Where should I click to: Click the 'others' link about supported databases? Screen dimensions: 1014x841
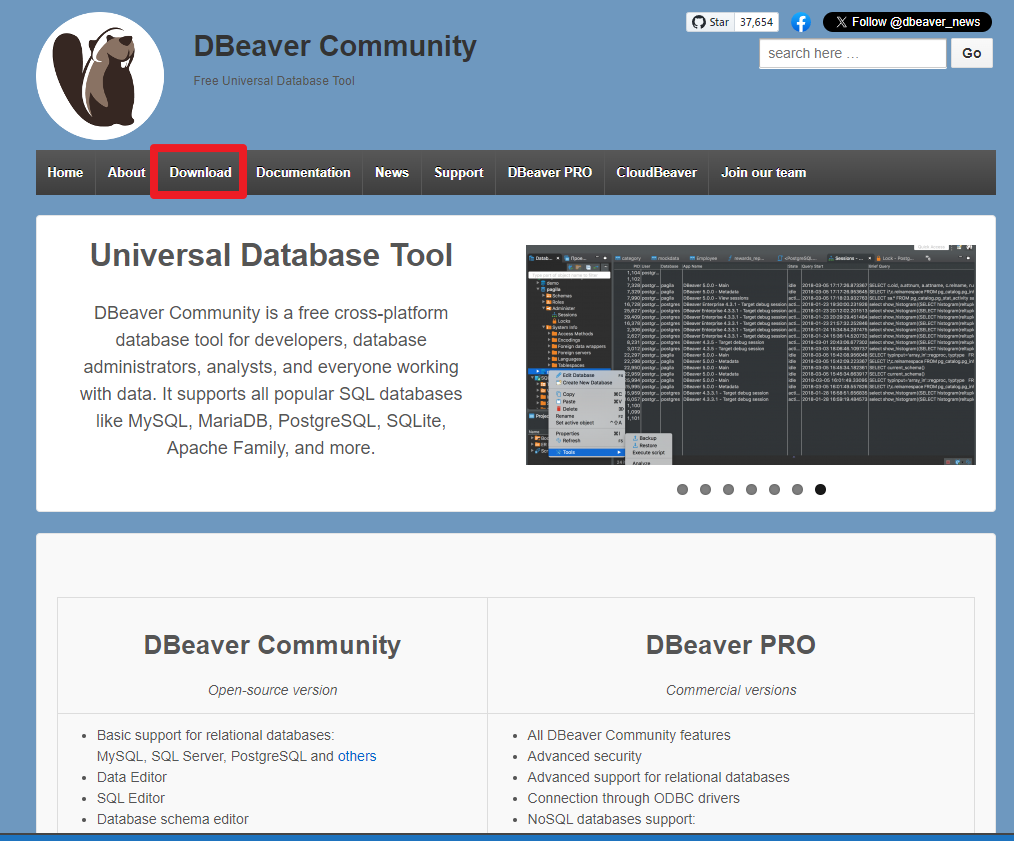pos(357,756)
